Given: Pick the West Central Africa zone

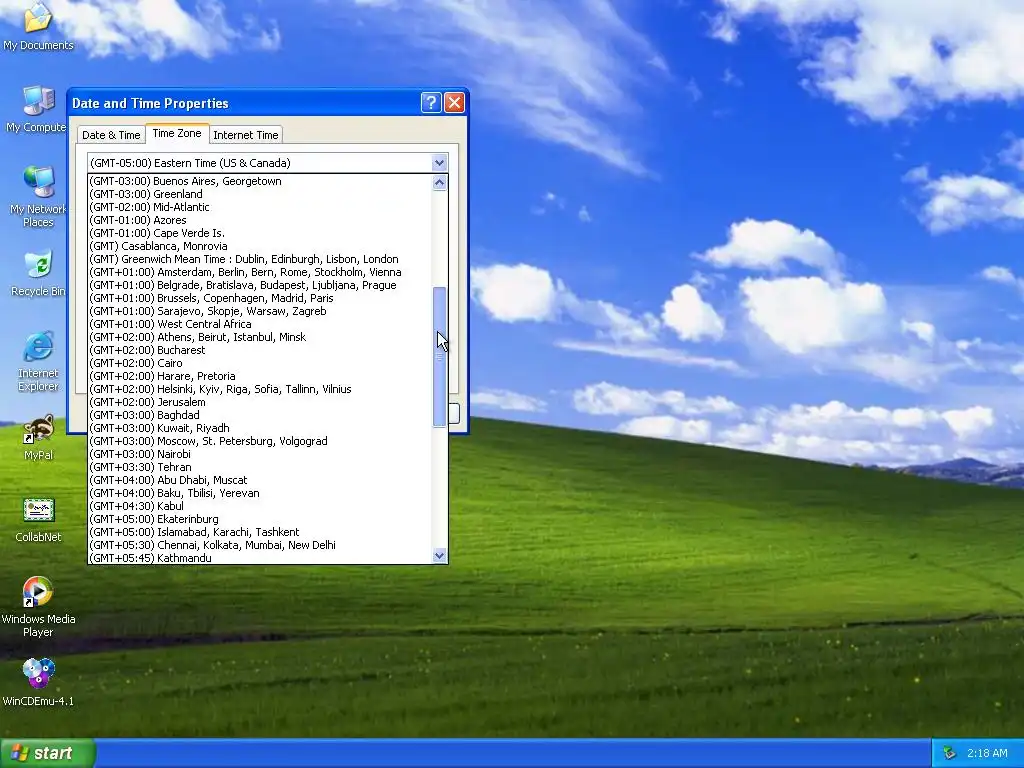Looking at the screenshot, I should [x=260, y=324].
